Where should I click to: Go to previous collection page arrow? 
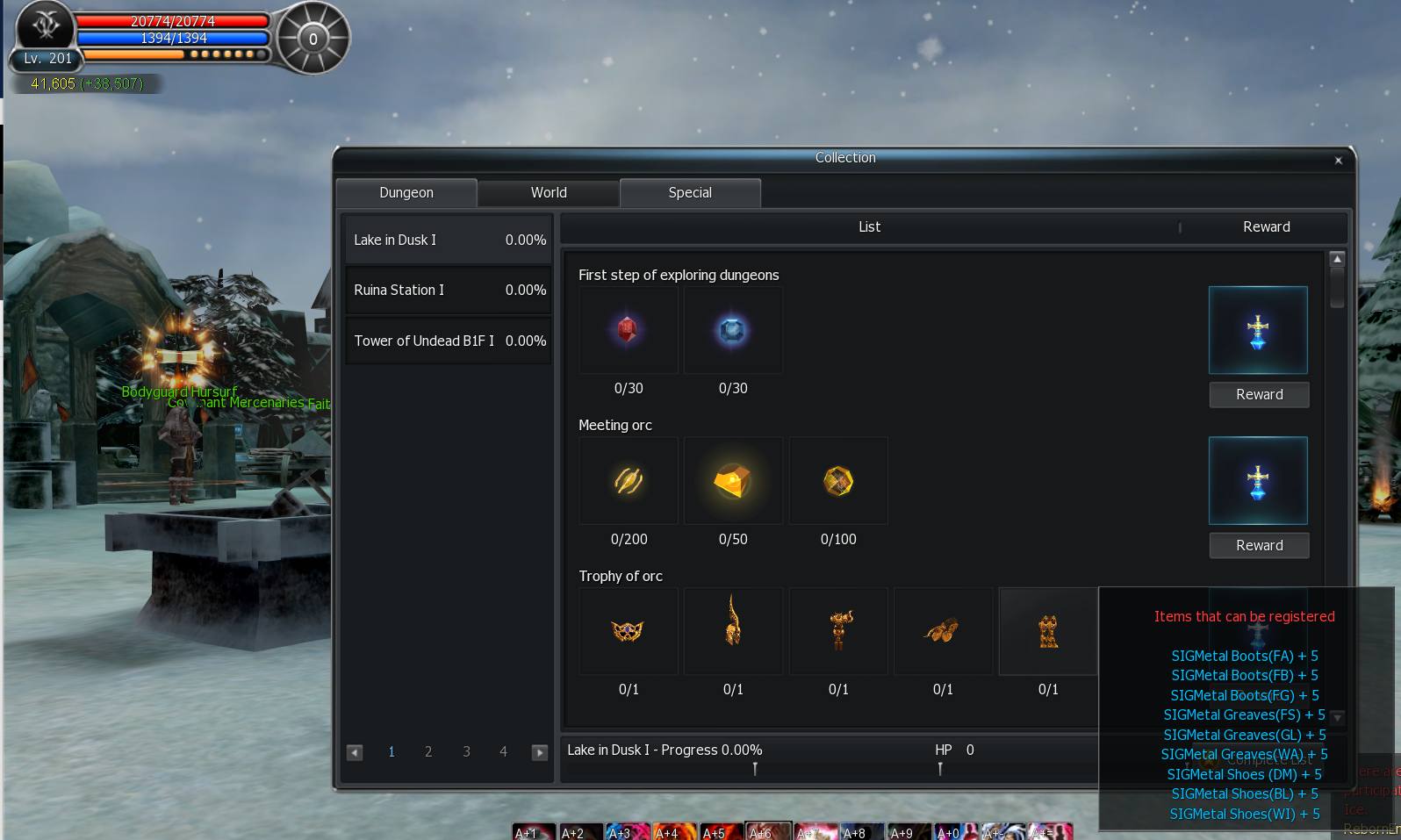[355, 752]
